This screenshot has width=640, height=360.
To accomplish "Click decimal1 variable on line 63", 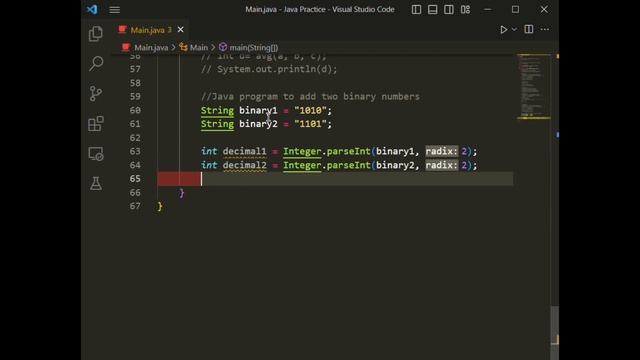I will pyautogui.click(x=244, y=151).
